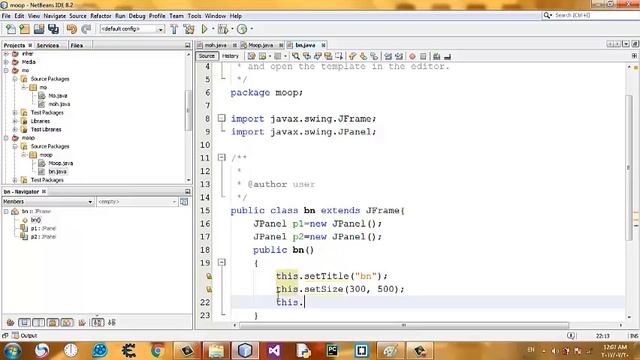Click the Build Project hammer icon
Viewport: 640px width, 360px height.
pyautogui.click(x=174, y=29)
